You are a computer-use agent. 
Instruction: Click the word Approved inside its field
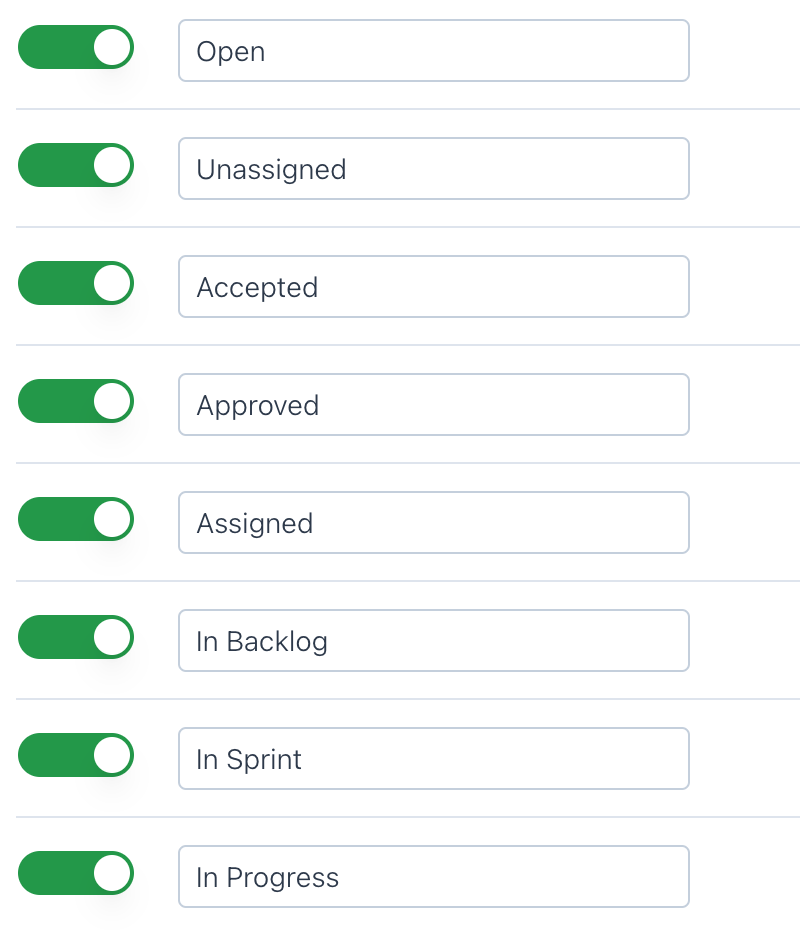pos(257,405)
